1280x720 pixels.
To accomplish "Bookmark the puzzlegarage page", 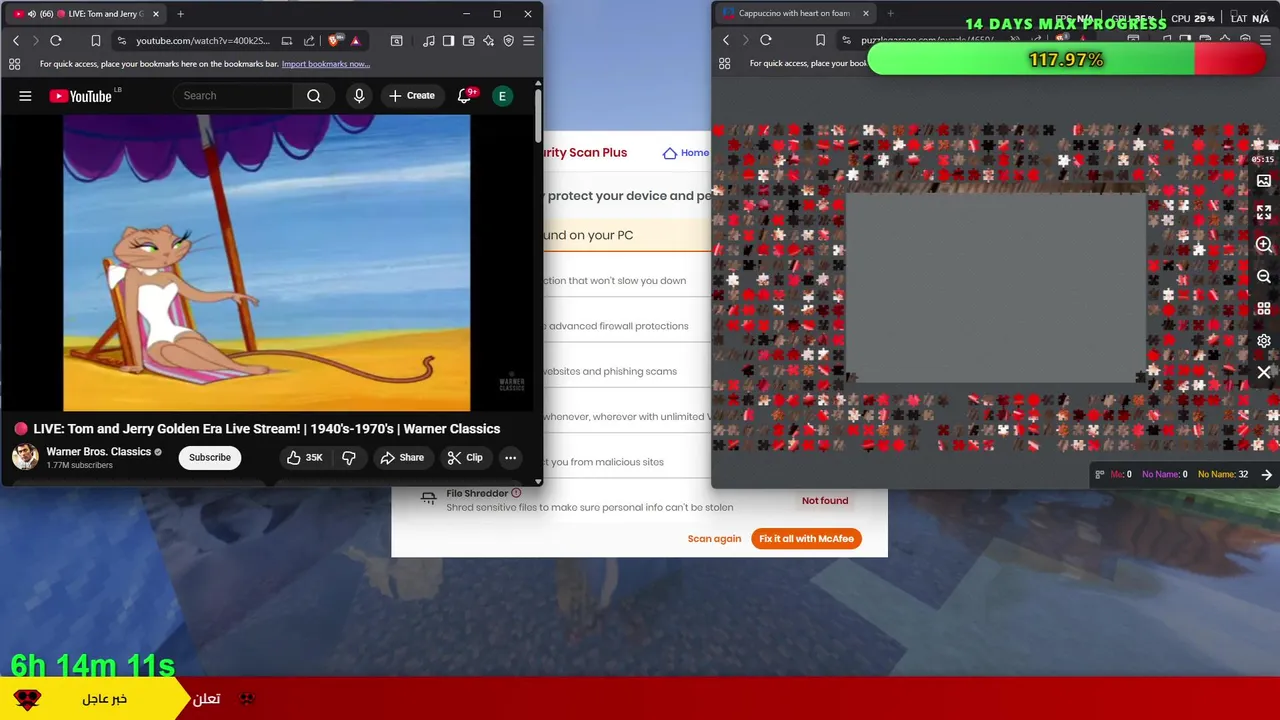I will (820, 40).
